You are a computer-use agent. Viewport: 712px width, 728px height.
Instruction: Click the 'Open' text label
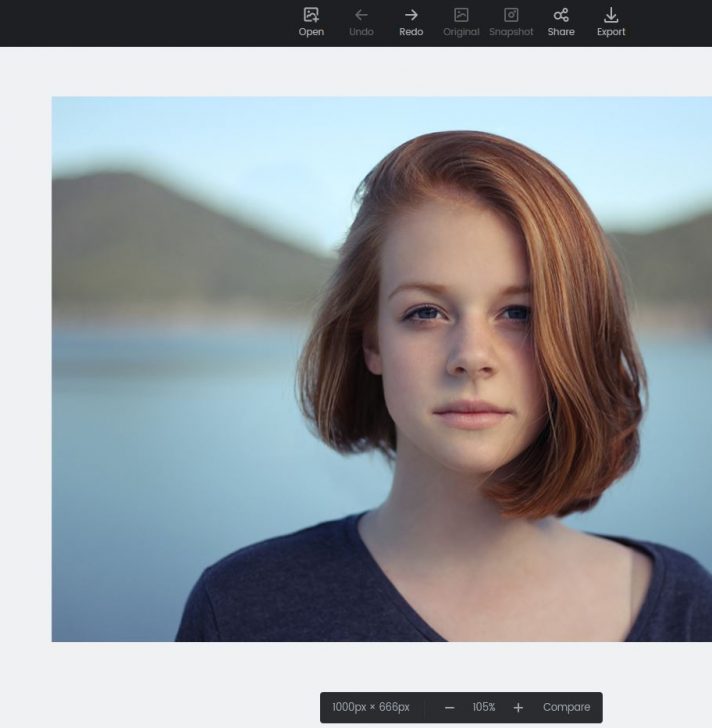(311, 32)
